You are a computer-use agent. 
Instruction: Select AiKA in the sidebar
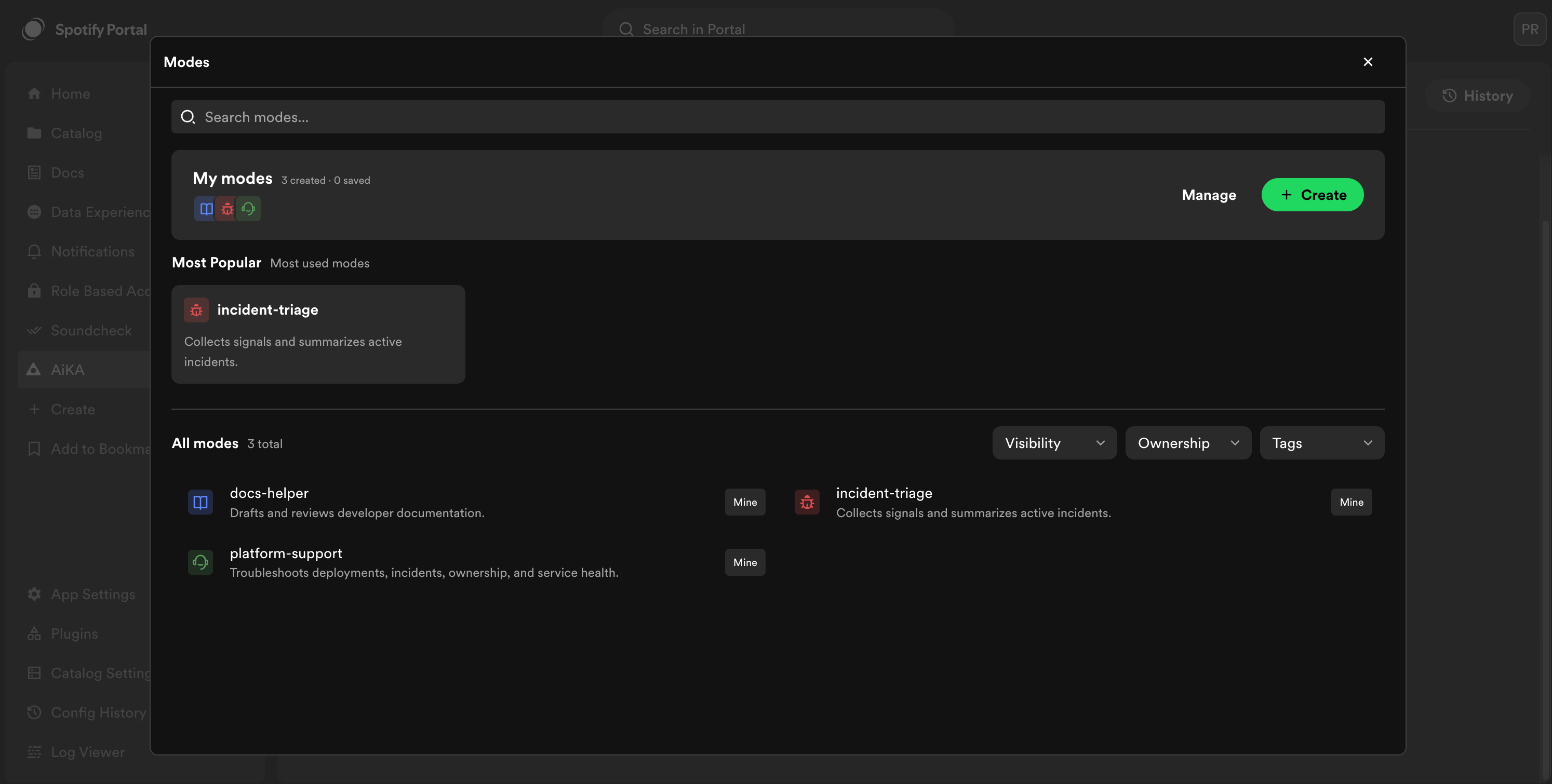(x=84, y=370)
